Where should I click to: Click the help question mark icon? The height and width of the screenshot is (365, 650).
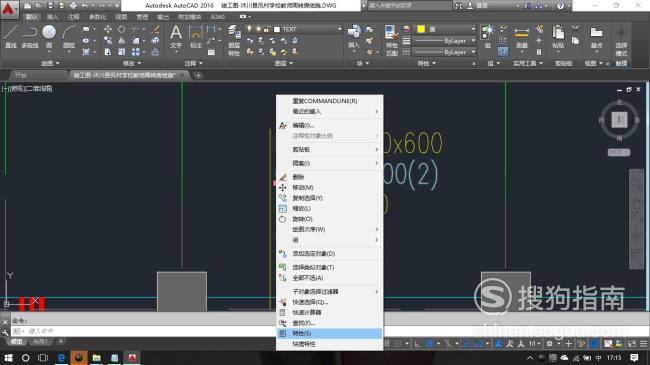[560, 5]
